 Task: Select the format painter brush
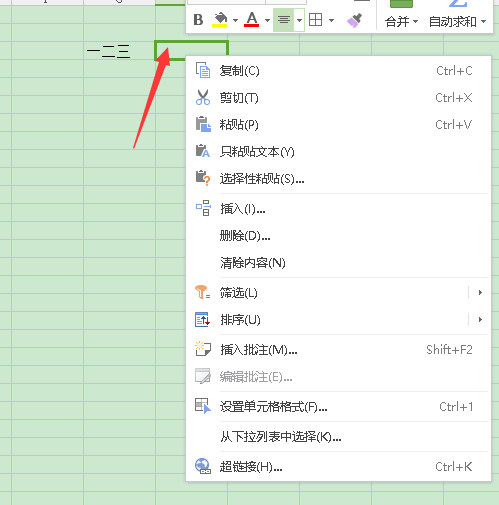point(354,20)
